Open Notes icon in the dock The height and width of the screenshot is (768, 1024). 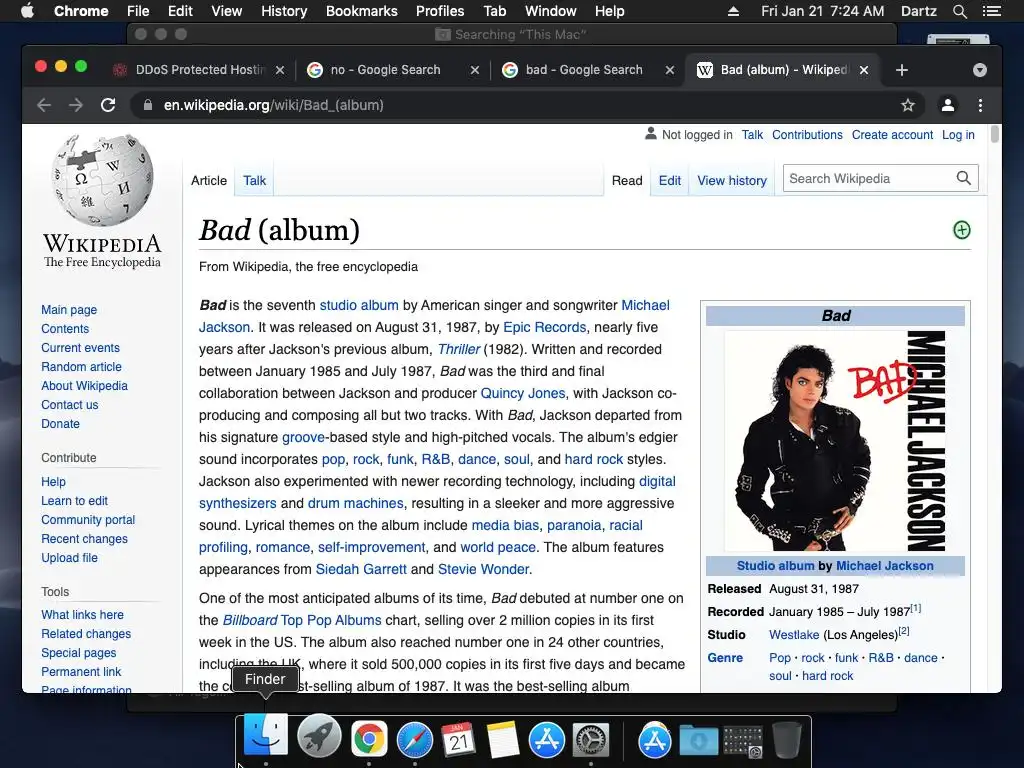click(x=502, y=739)
